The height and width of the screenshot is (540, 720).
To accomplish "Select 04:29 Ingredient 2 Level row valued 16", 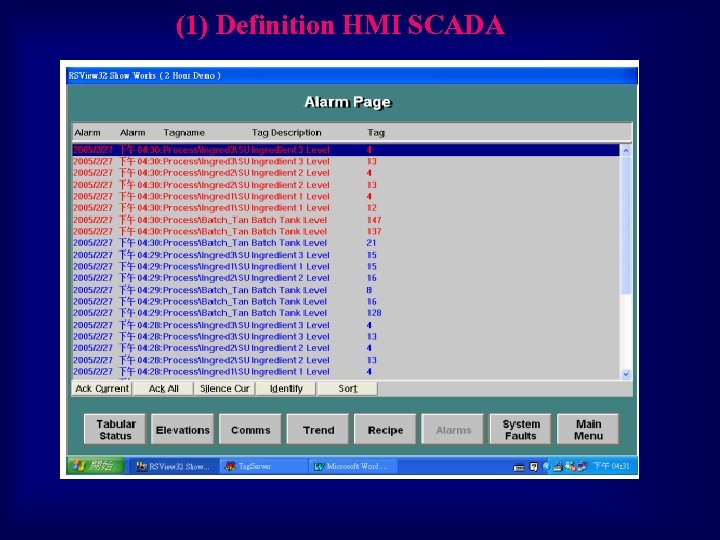I will [x=346, y=278].
